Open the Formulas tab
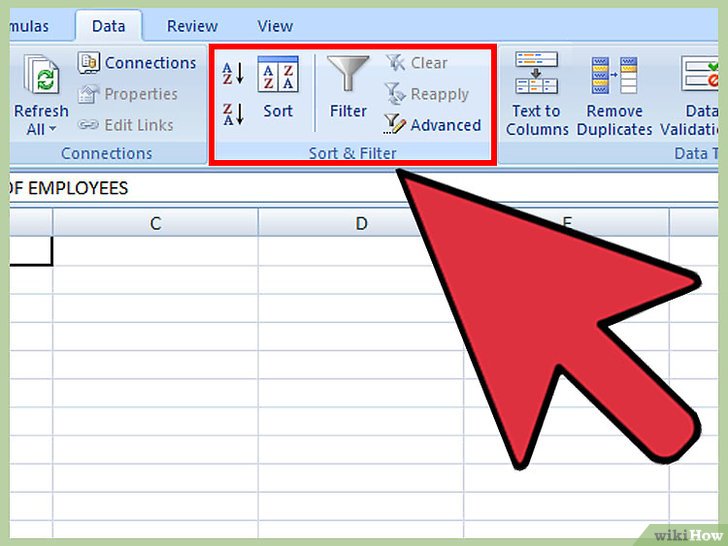This screenshot has height=546, width=728. click(x=29, y=26)
